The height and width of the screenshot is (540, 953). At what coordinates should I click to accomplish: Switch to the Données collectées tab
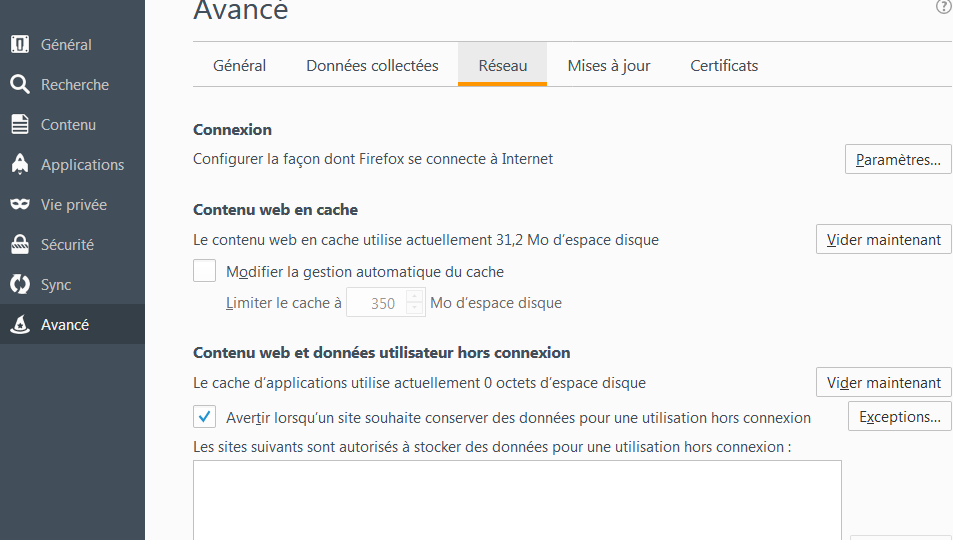372,65
